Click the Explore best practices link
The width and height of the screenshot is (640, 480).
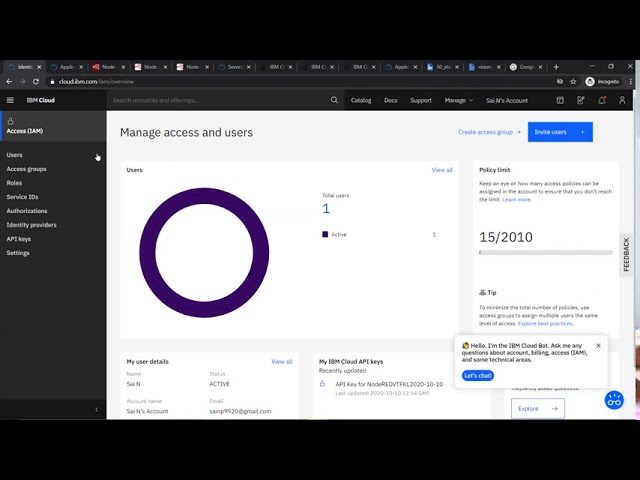[545, 324]
